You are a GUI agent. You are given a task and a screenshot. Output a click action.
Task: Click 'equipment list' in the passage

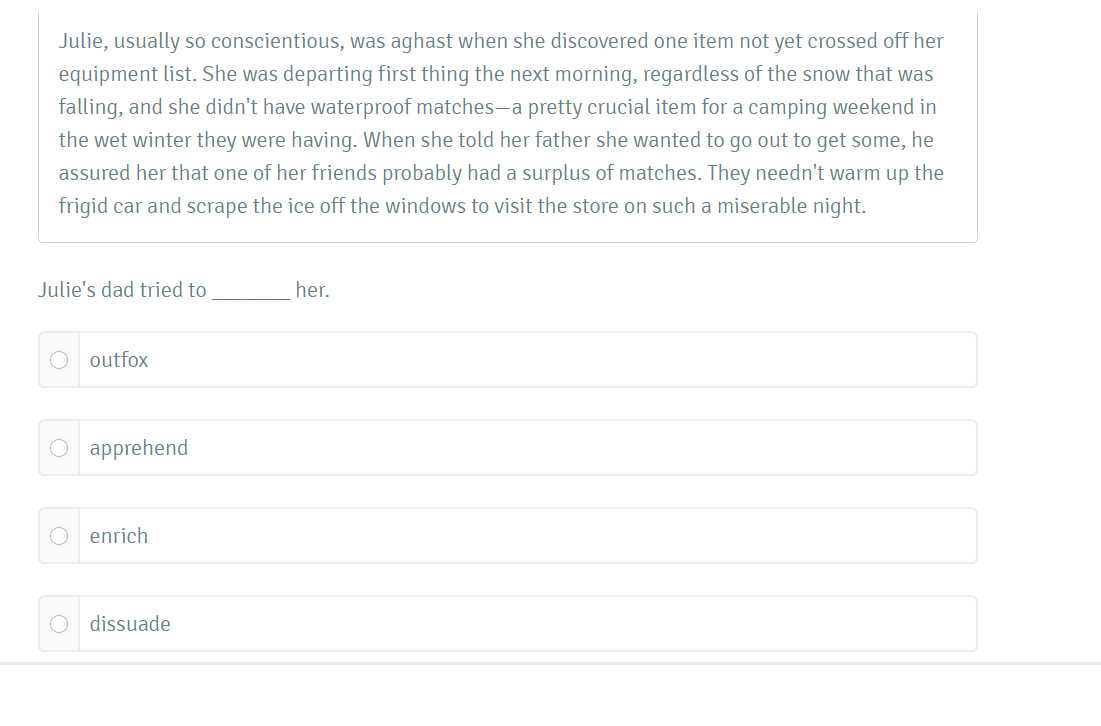point(127,74)
